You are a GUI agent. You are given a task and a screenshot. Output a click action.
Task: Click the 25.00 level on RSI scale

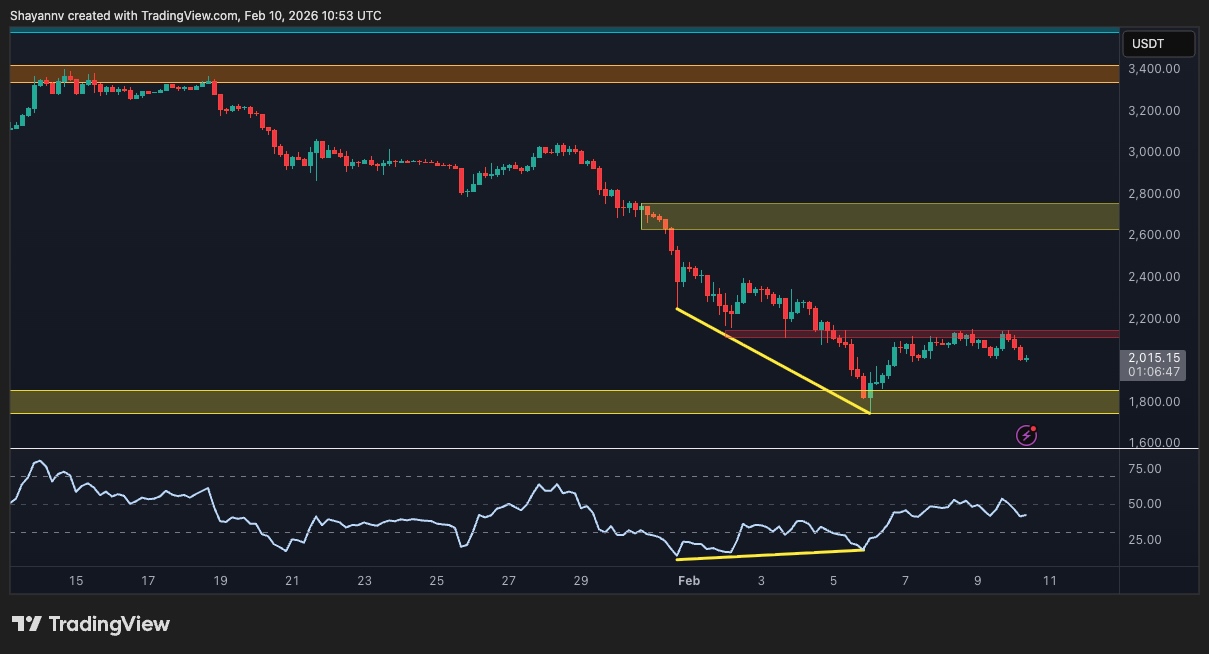(x=1144, y=540)
